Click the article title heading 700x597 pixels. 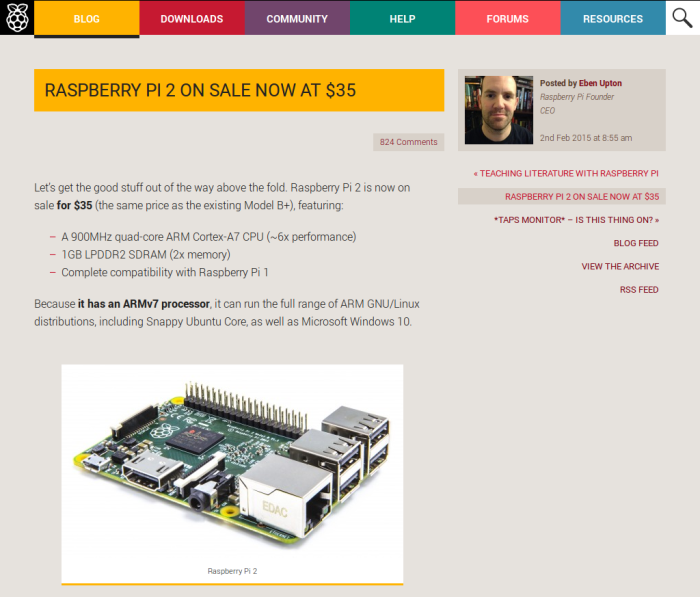tap(200, 90)
